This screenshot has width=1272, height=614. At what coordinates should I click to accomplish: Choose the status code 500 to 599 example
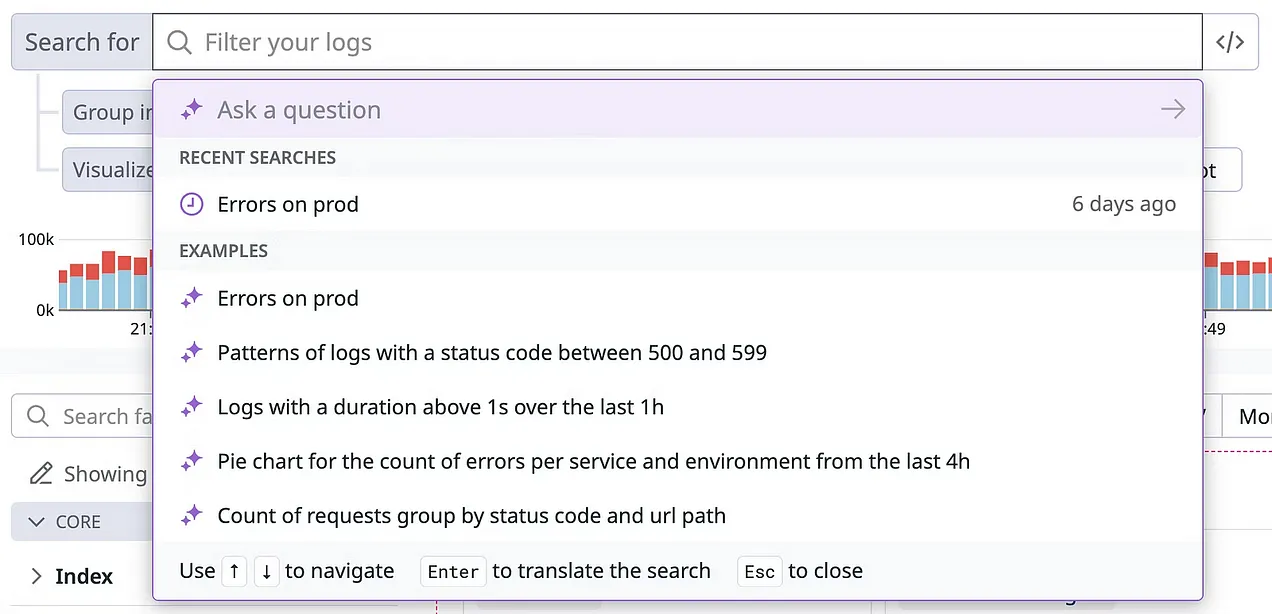[492, 352]
